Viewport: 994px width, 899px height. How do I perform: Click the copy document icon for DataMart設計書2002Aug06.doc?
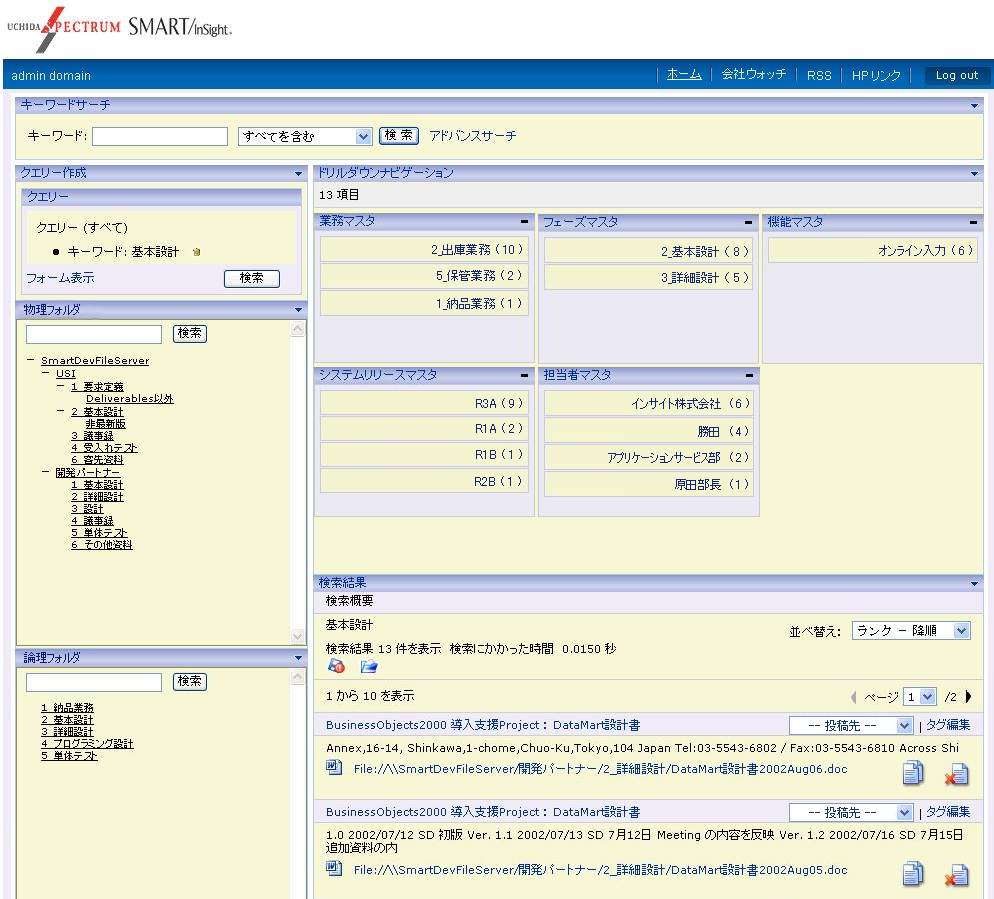pos(912,773)
